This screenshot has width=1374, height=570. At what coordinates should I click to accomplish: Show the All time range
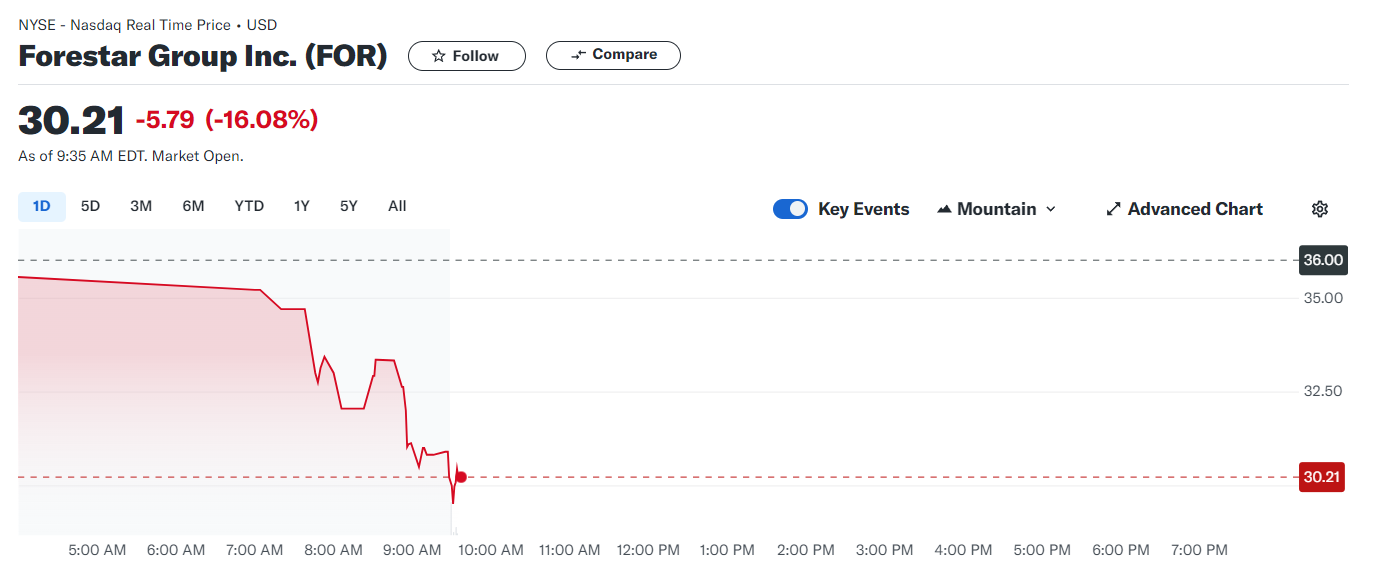tap(397, 206)
